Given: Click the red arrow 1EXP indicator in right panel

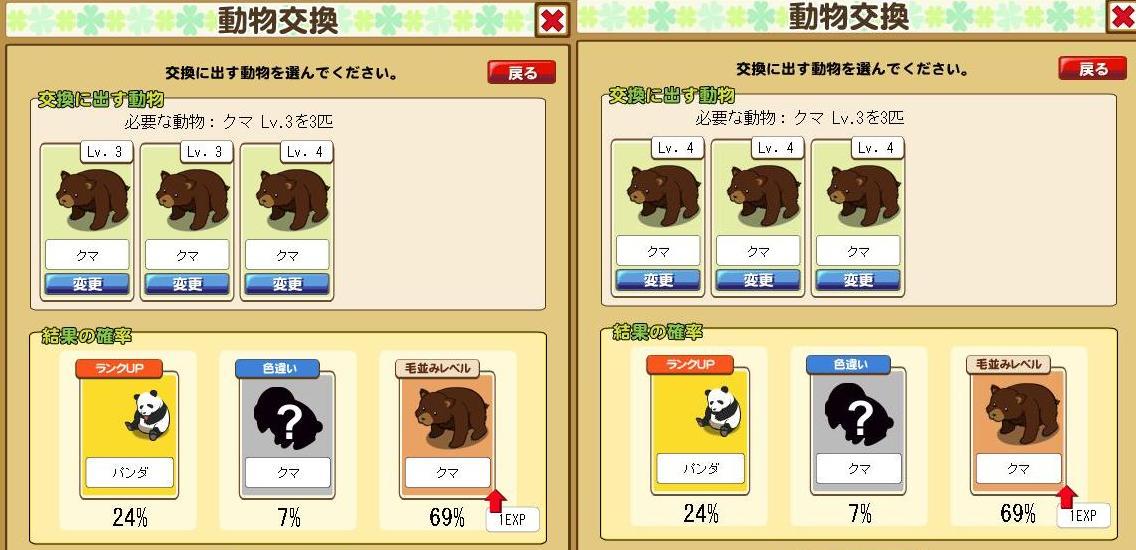Looking at the screenshot, I should 1082,507.
